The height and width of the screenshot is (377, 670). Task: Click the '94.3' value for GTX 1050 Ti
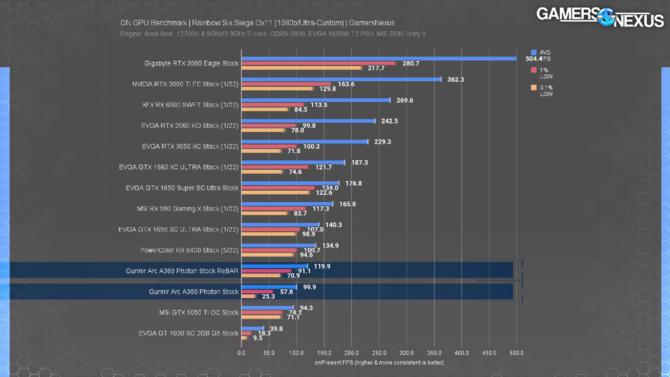[x=306, y=308]
